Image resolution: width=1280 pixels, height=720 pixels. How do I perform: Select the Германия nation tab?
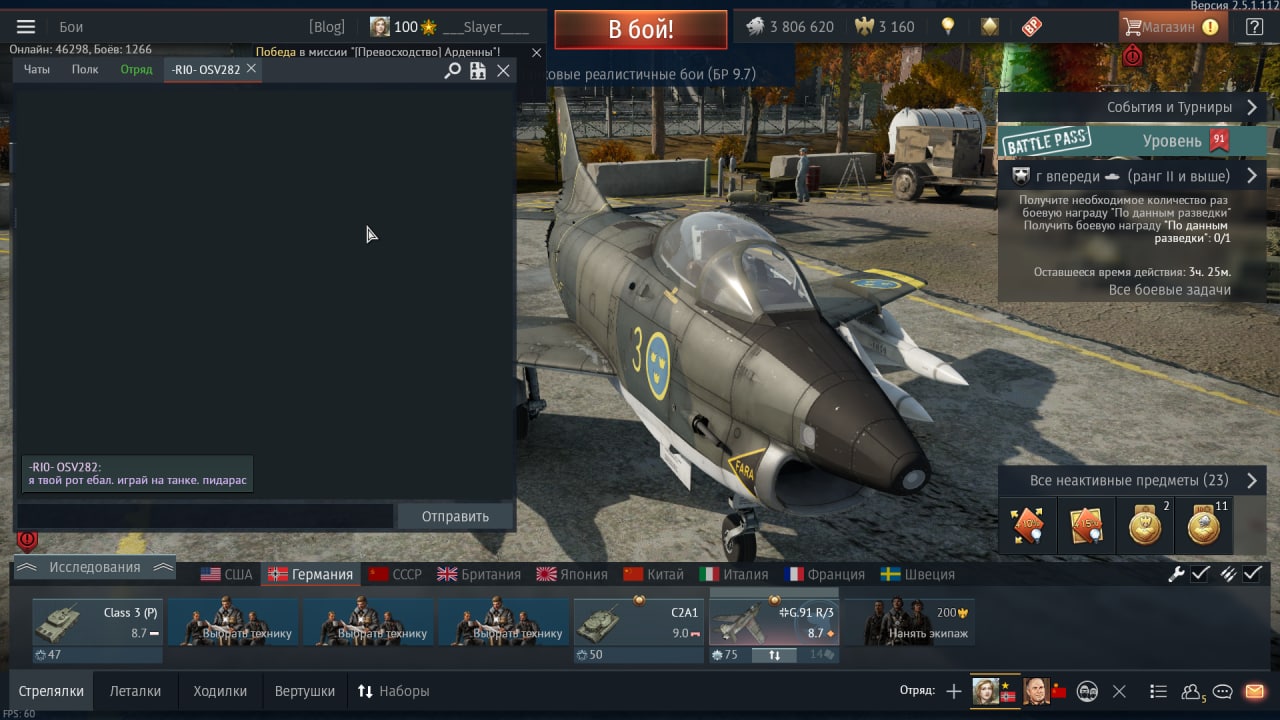311,574
